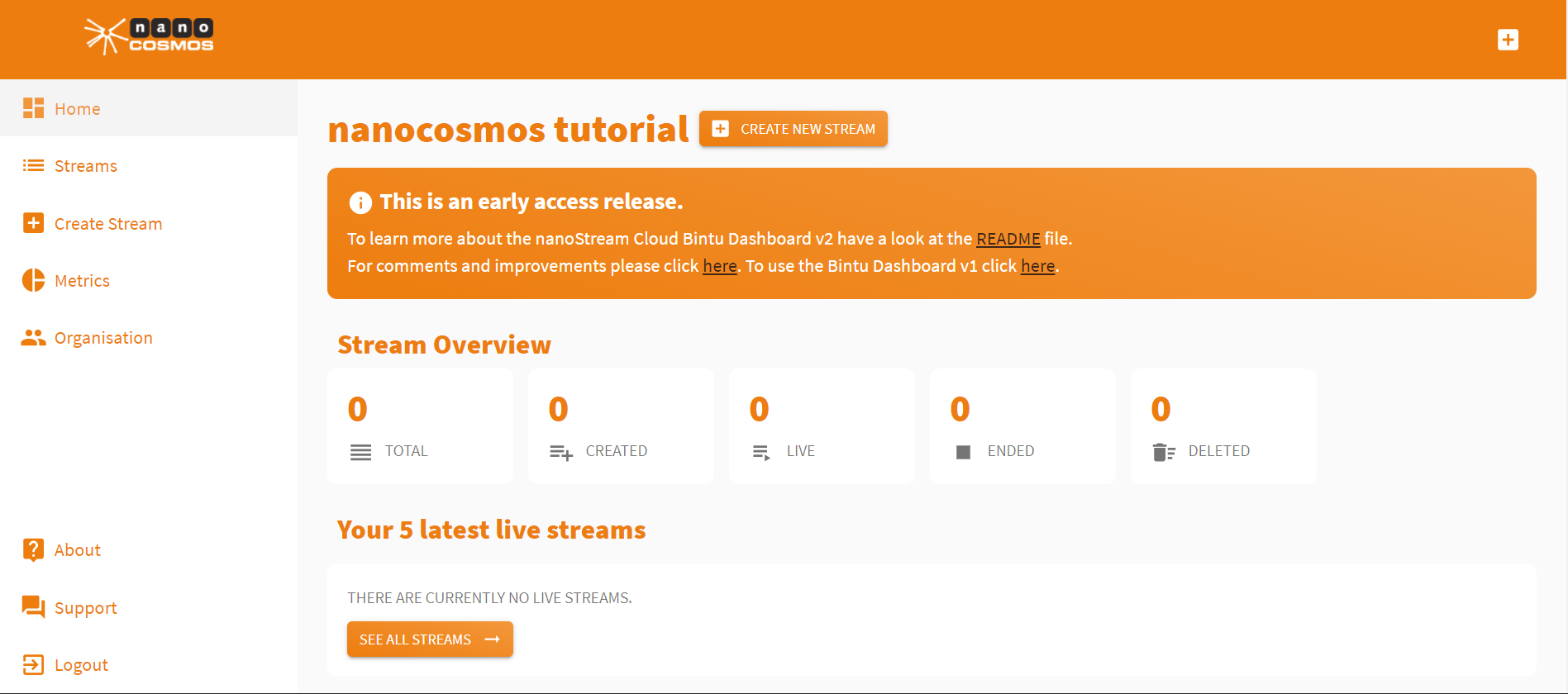This screenshot has width=1568, height=694.
Task: Open the Organisation section
Action: tap(103, 338)
